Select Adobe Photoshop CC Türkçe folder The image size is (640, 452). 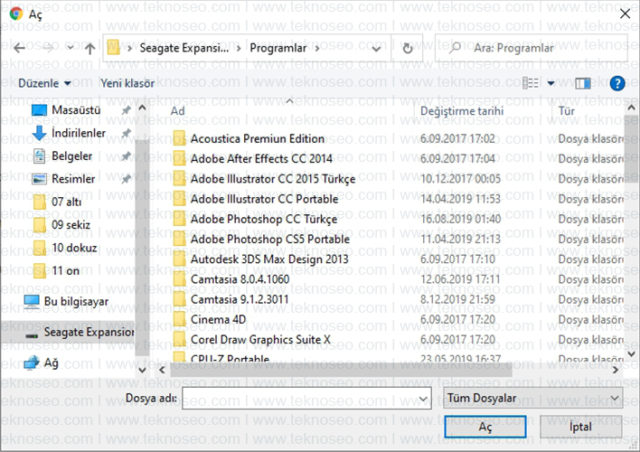(x=255, y=219)
